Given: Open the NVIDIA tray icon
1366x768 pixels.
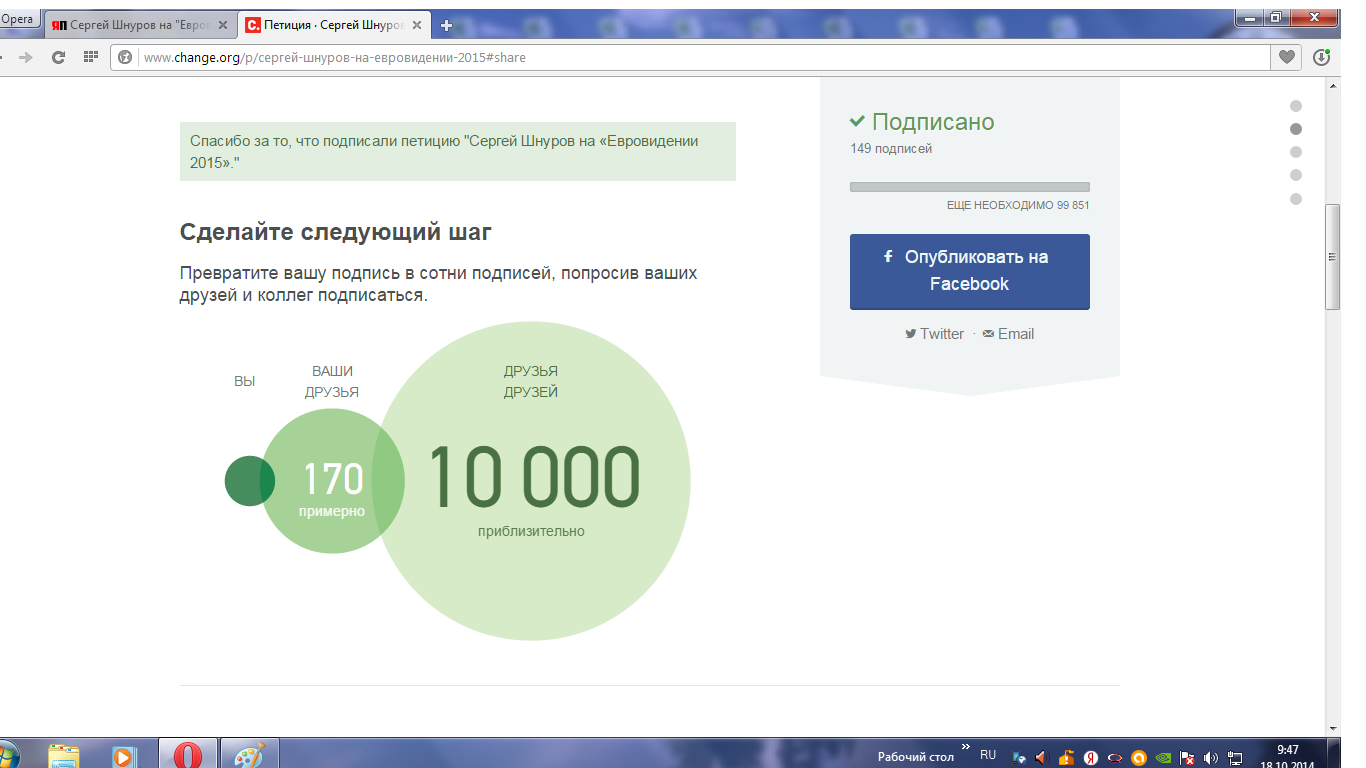Looking at the screenshot, I should (x=1163, y=757).
